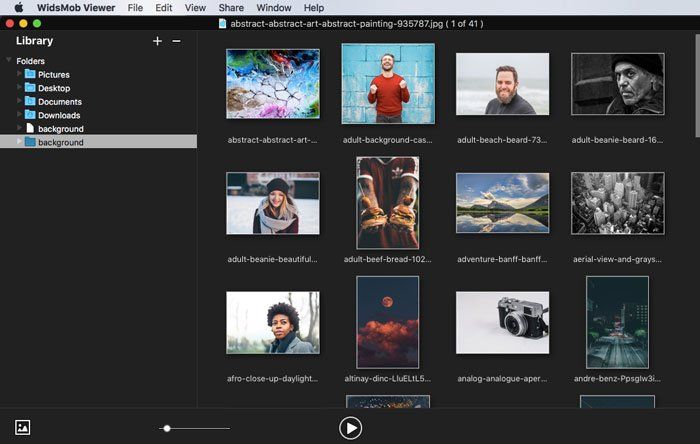Open the vintage camera analog-analogue photo
The image size is (700, 444).
point(502,322)
